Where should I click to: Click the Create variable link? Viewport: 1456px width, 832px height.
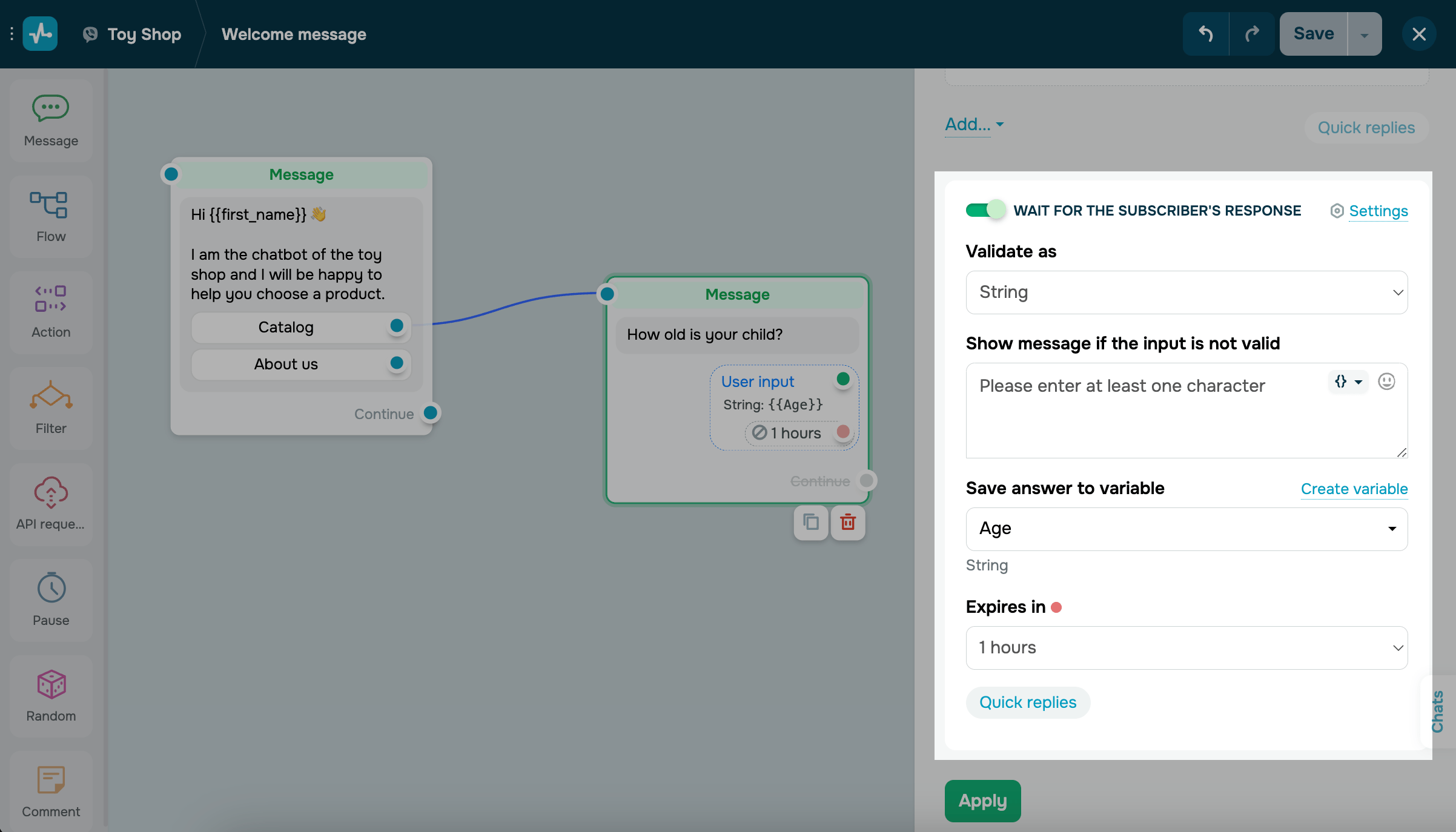(1354, 489)
